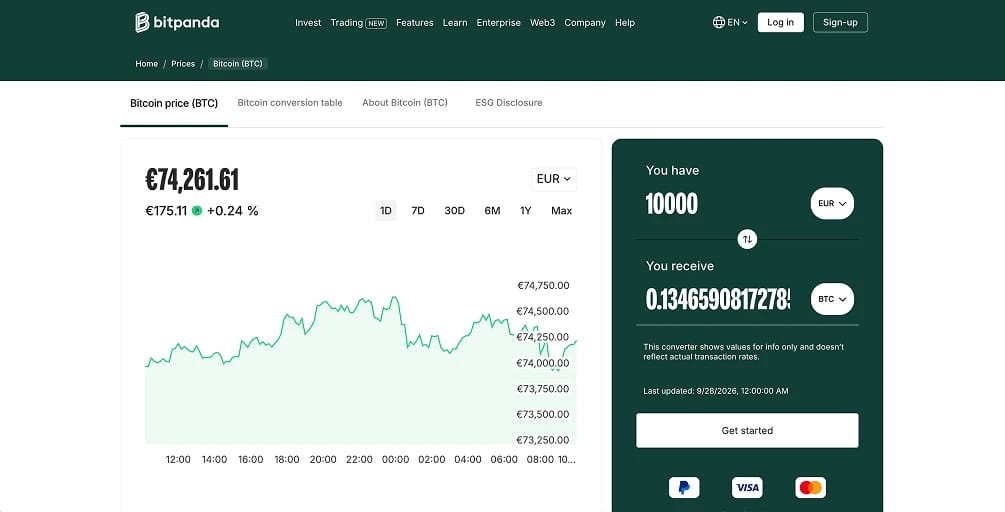Go to Prices breadcrumb link
Image resolution: width=1005 pixels, height=512 pixels.
click(183, 64)
